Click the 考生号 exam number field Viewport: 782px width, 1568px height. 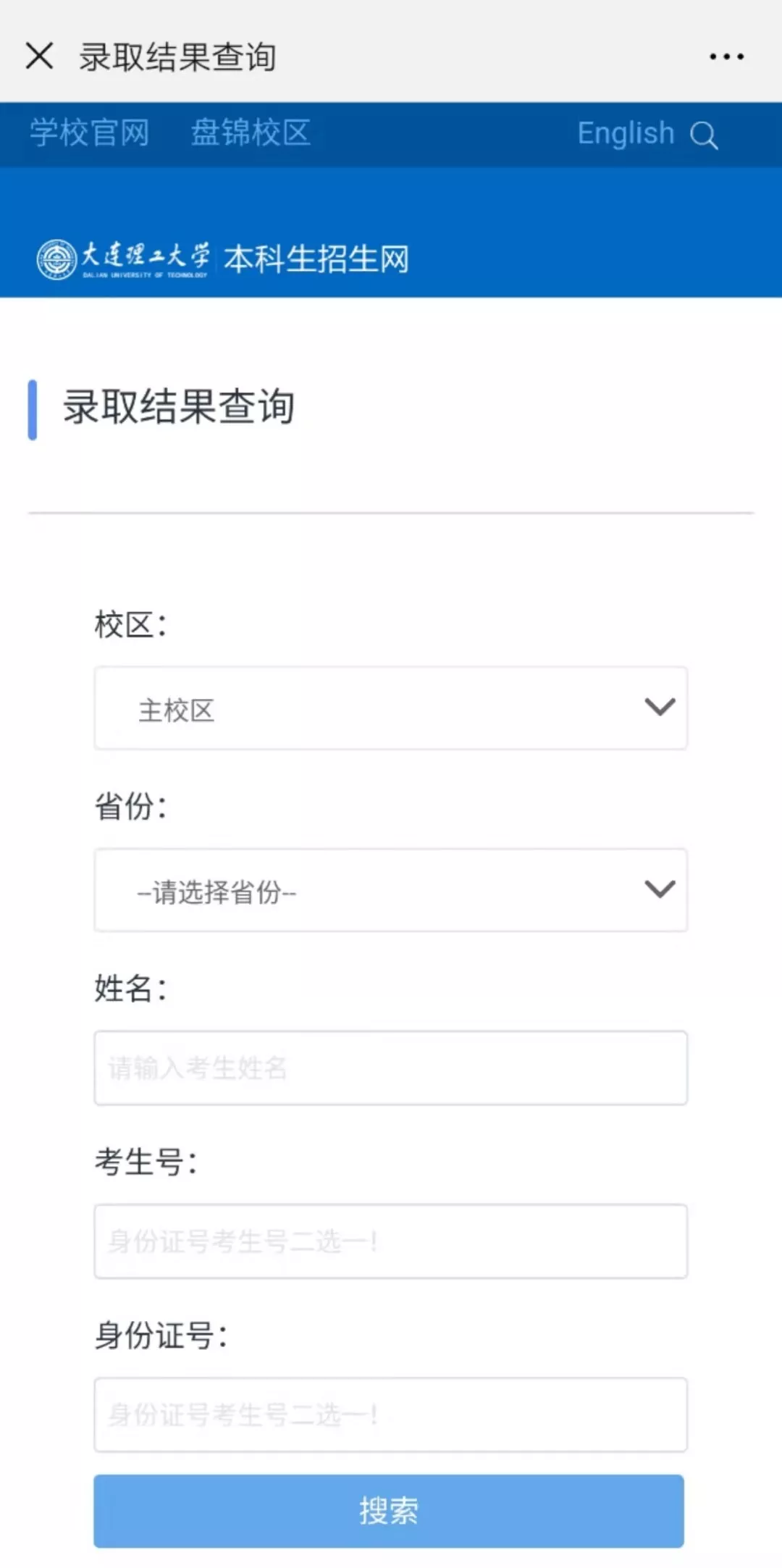pos(390,1241)
